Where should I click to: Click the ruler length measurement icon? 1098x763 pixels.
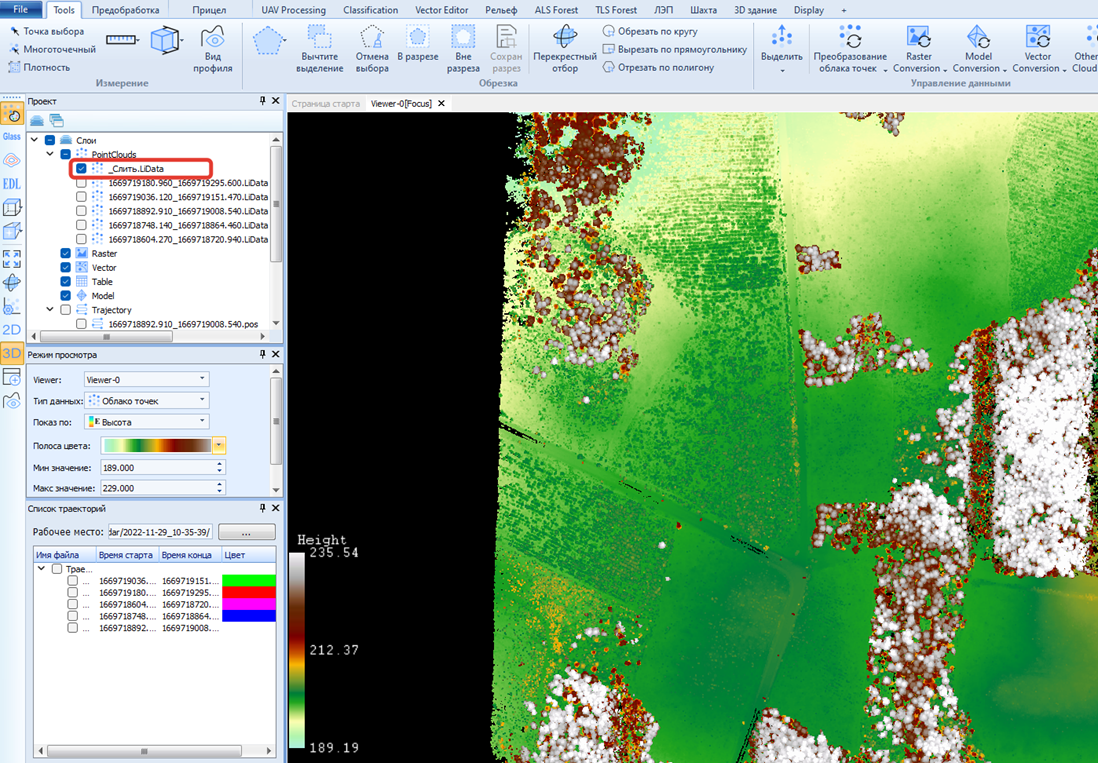click(x=121, y=40)
